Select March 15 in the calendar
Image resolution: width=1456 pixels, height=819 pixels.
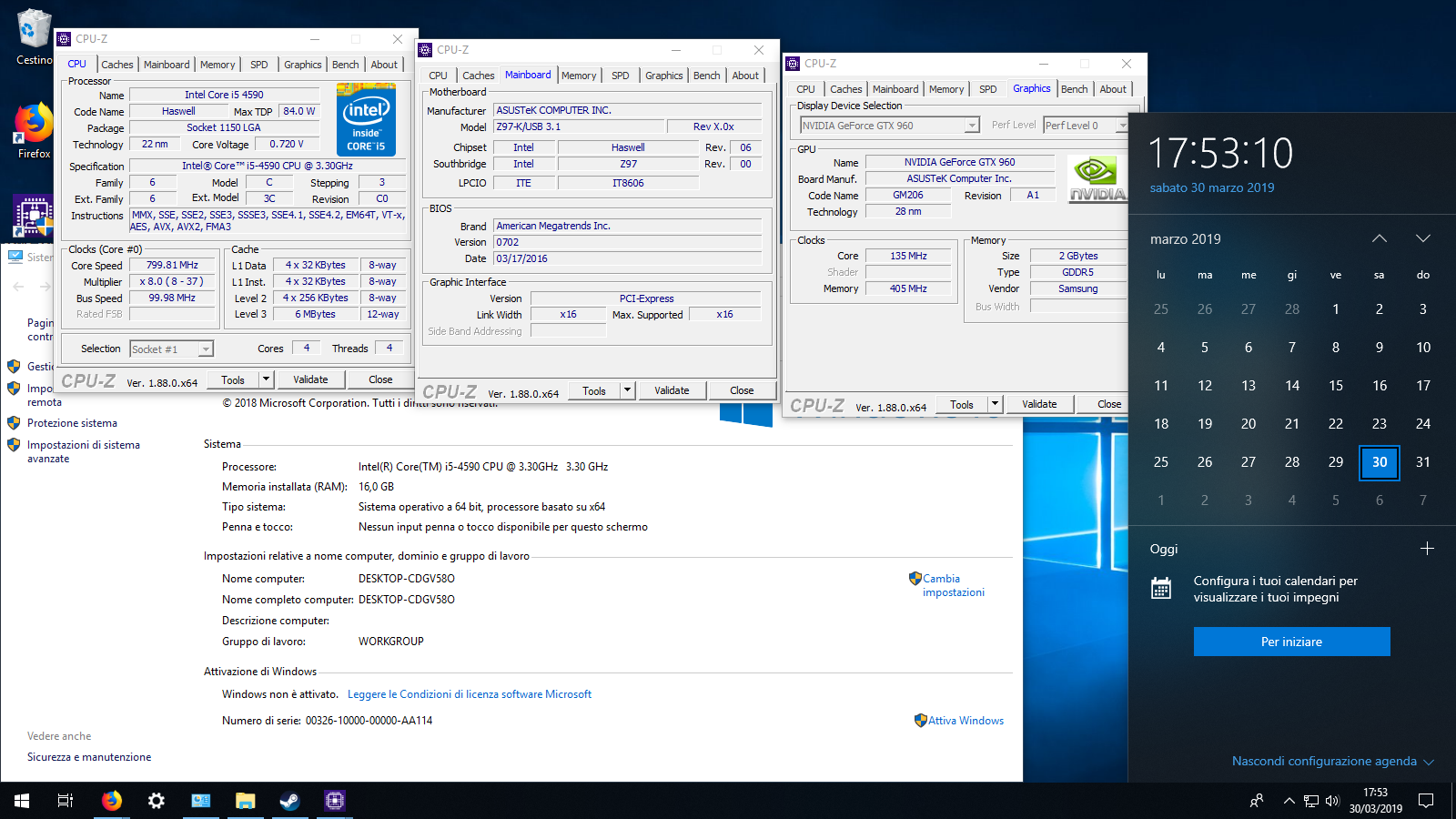tap(1336, 386)
